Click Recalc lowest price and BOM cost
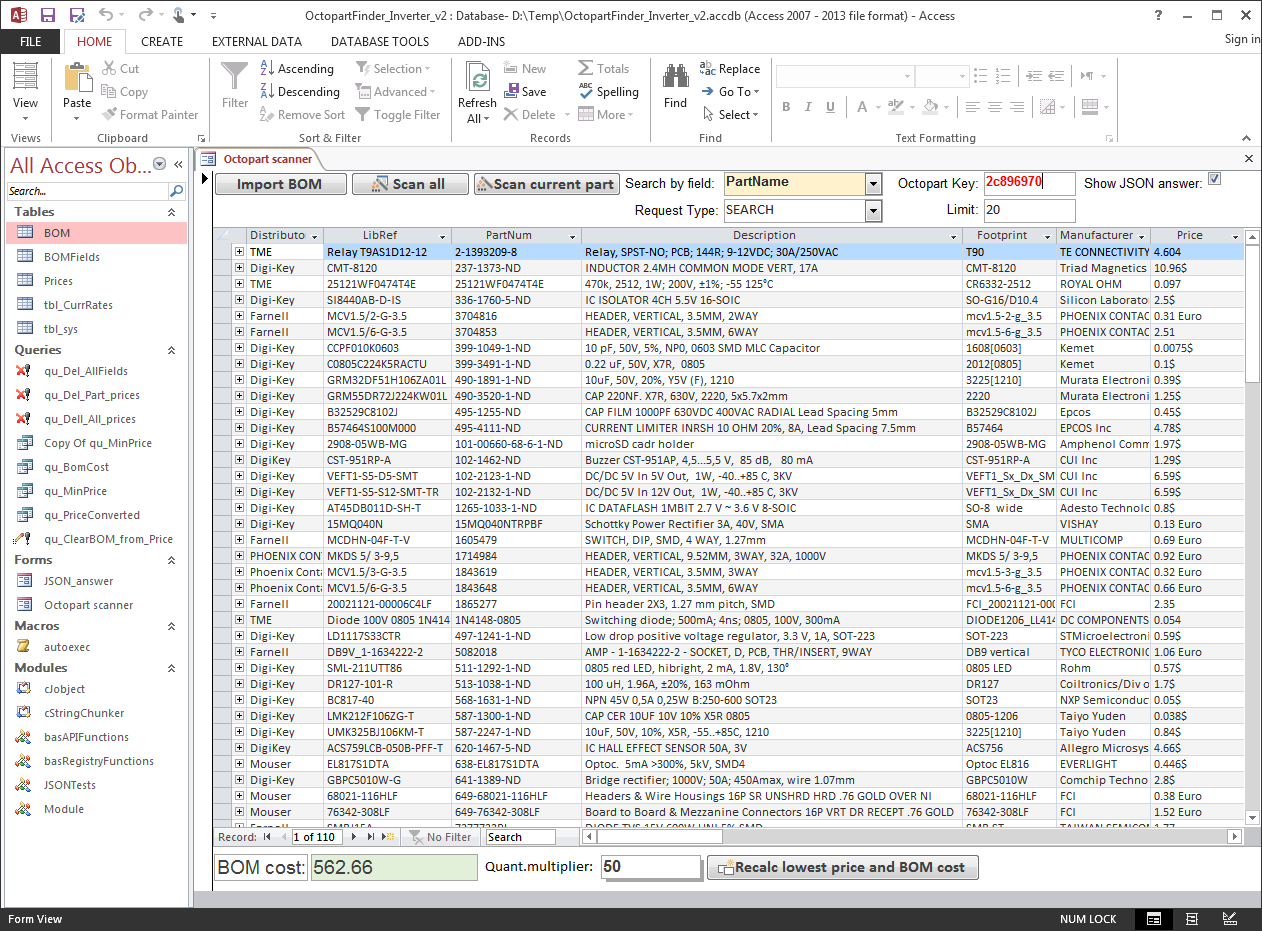This screenshot has height=931, width=1262. (x=843, y=867)
